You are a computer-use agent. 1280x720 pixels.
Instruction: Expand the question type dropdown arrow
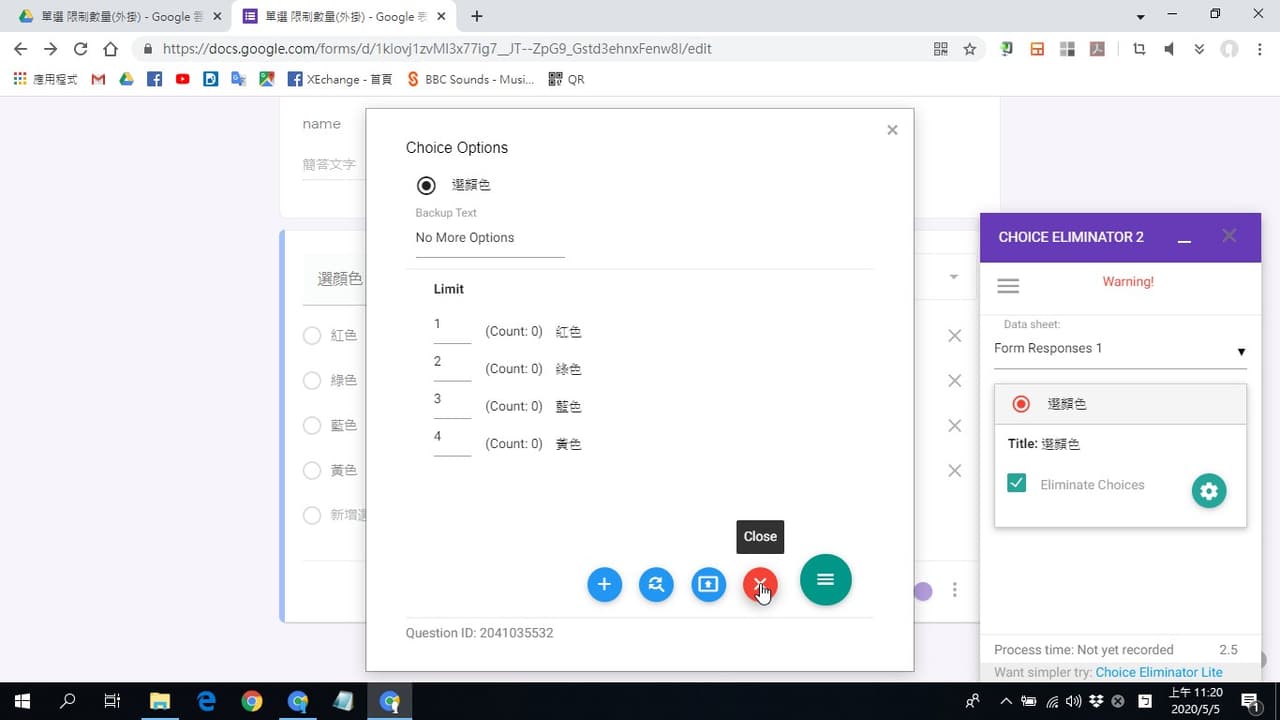954,277
